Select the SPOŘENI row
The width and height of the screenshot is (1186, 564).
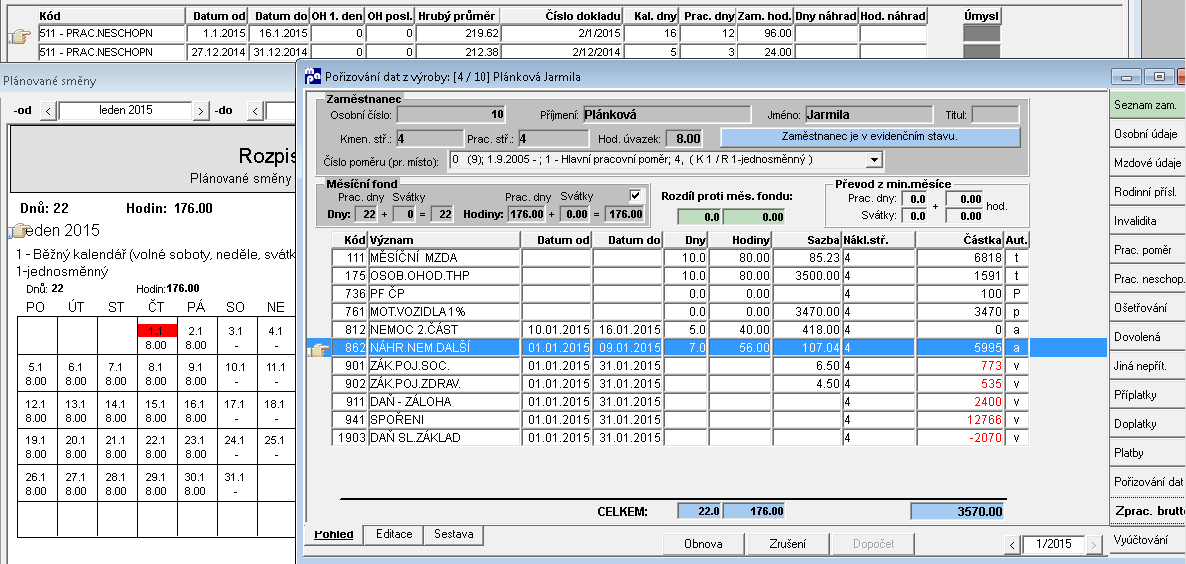coord(681,420)
